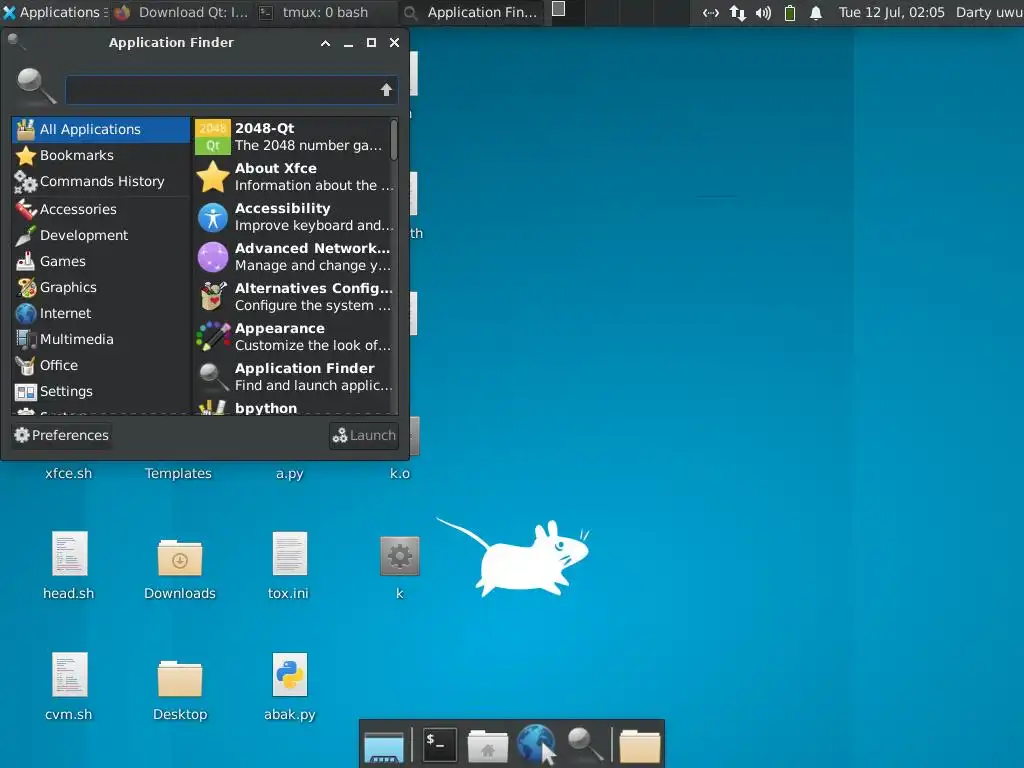The image size is (1024, 768).
Task: Filter by Settings category
Action: click(x=101, y=391)
